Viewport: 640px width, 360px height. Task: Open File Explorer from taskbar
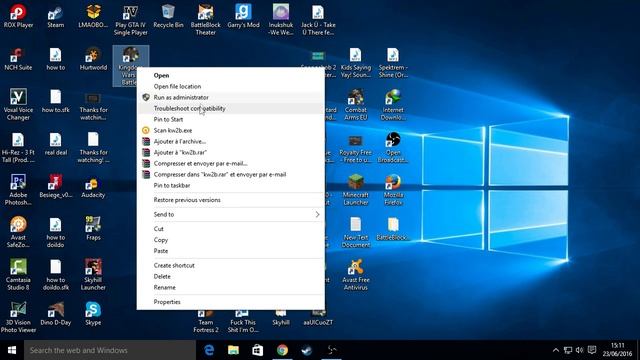click(x=233, y=350)
